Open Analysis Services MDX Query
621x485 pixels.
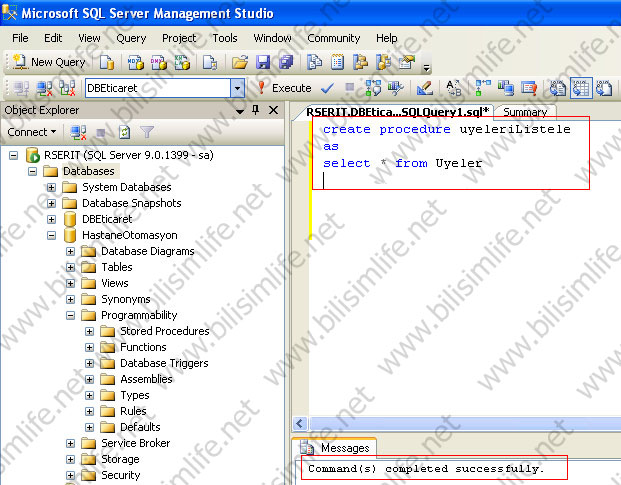point(135,62)
